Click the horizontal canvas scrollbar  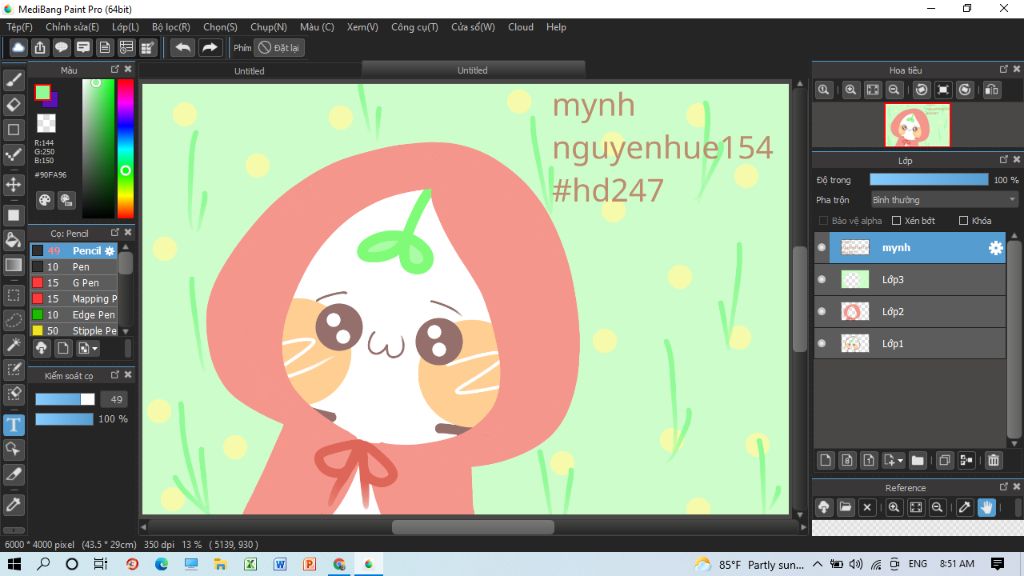click(473, 527)
